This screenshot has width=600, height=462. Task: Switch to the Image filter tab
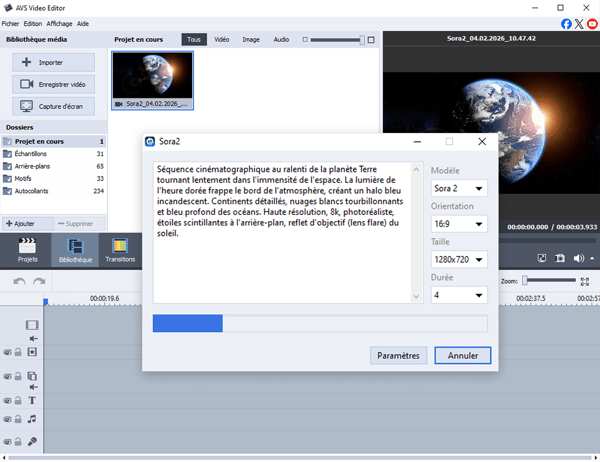pos(251,39)
